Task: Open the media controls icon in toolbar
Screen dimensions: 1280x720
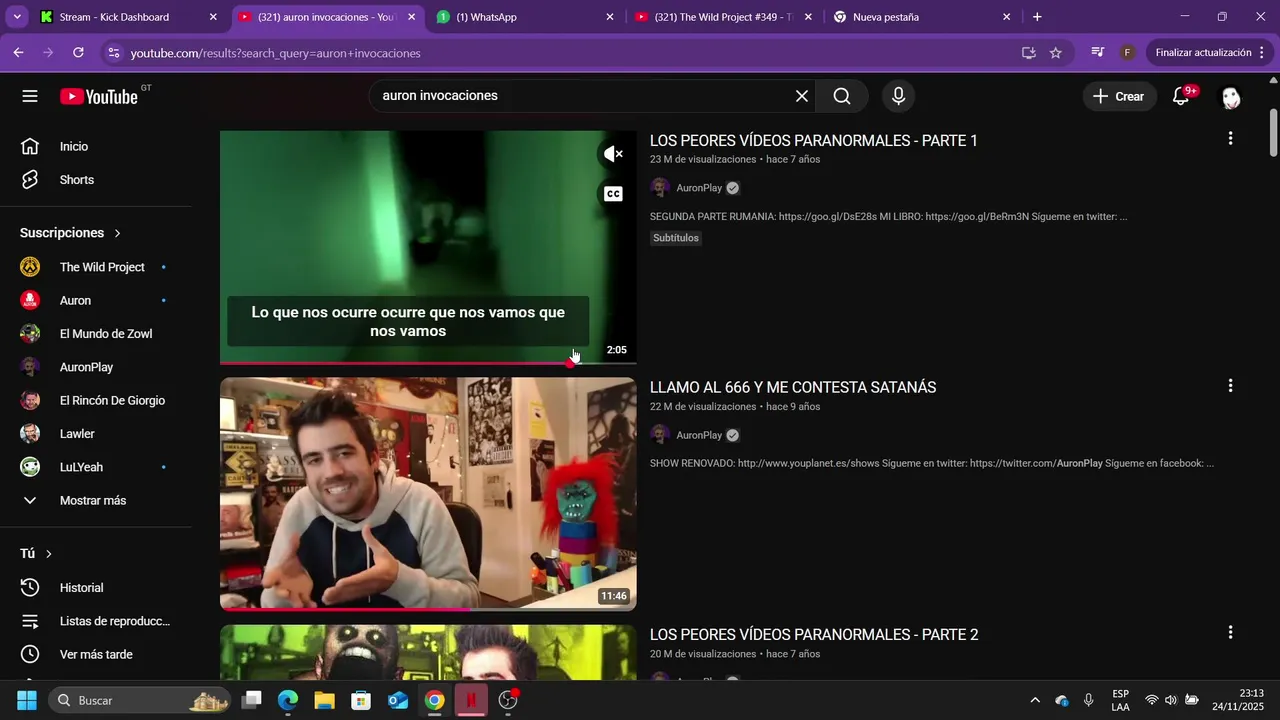Action: coord(1097,53)
